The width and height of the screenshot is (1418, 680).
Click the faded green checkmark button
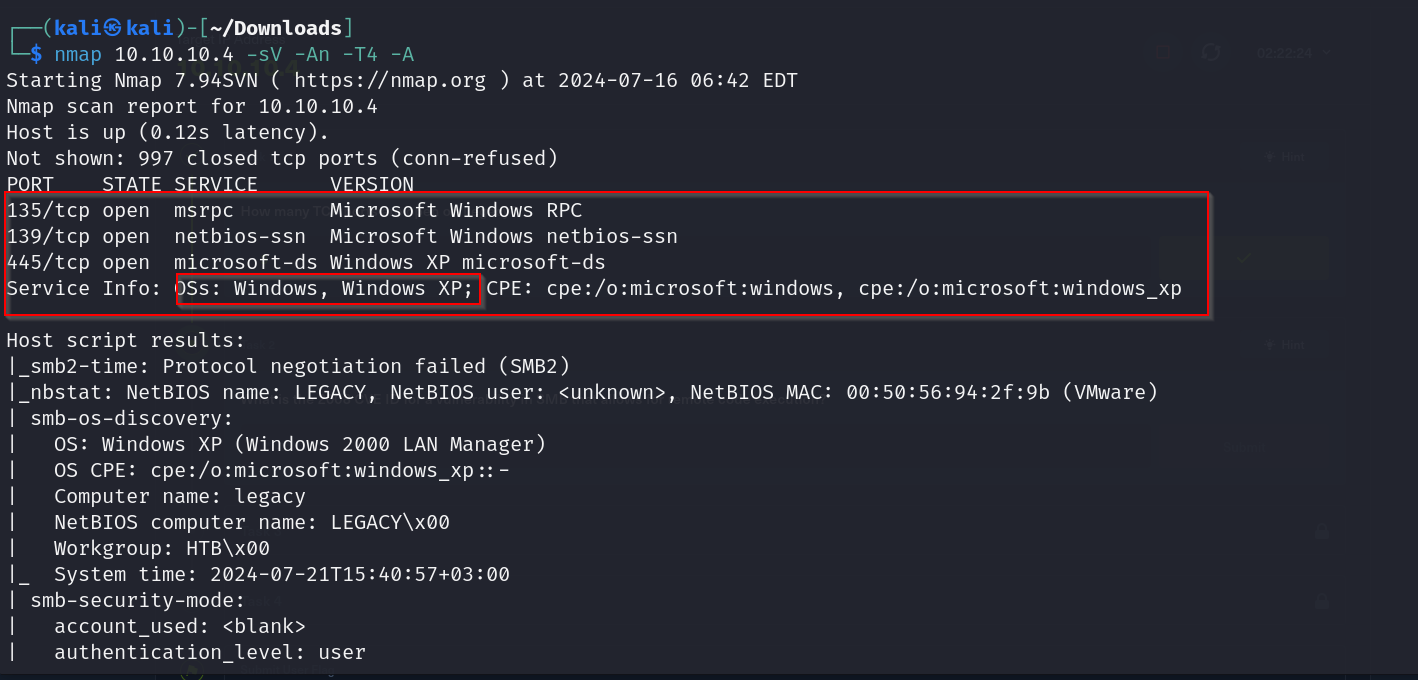pyautogui.click(x=1244, y=258)
